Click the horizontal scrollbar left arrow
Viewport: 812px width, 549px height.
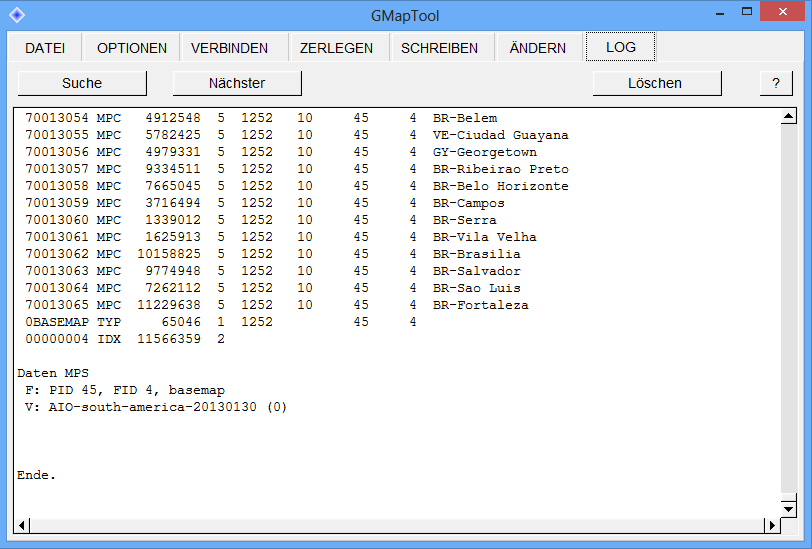tap(21, 525)
